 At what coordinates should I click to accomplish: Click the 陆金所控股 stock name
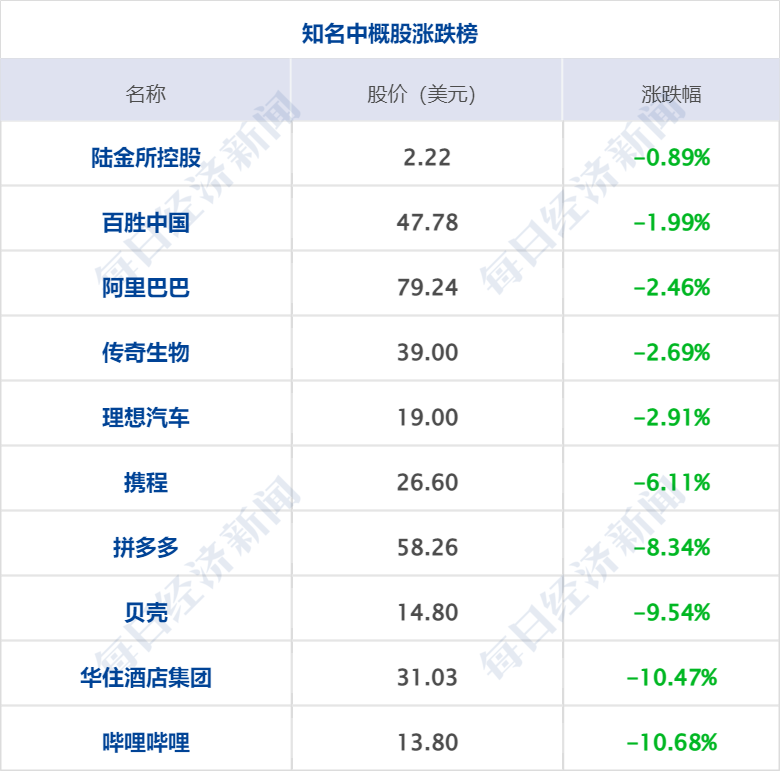(146, 158)
